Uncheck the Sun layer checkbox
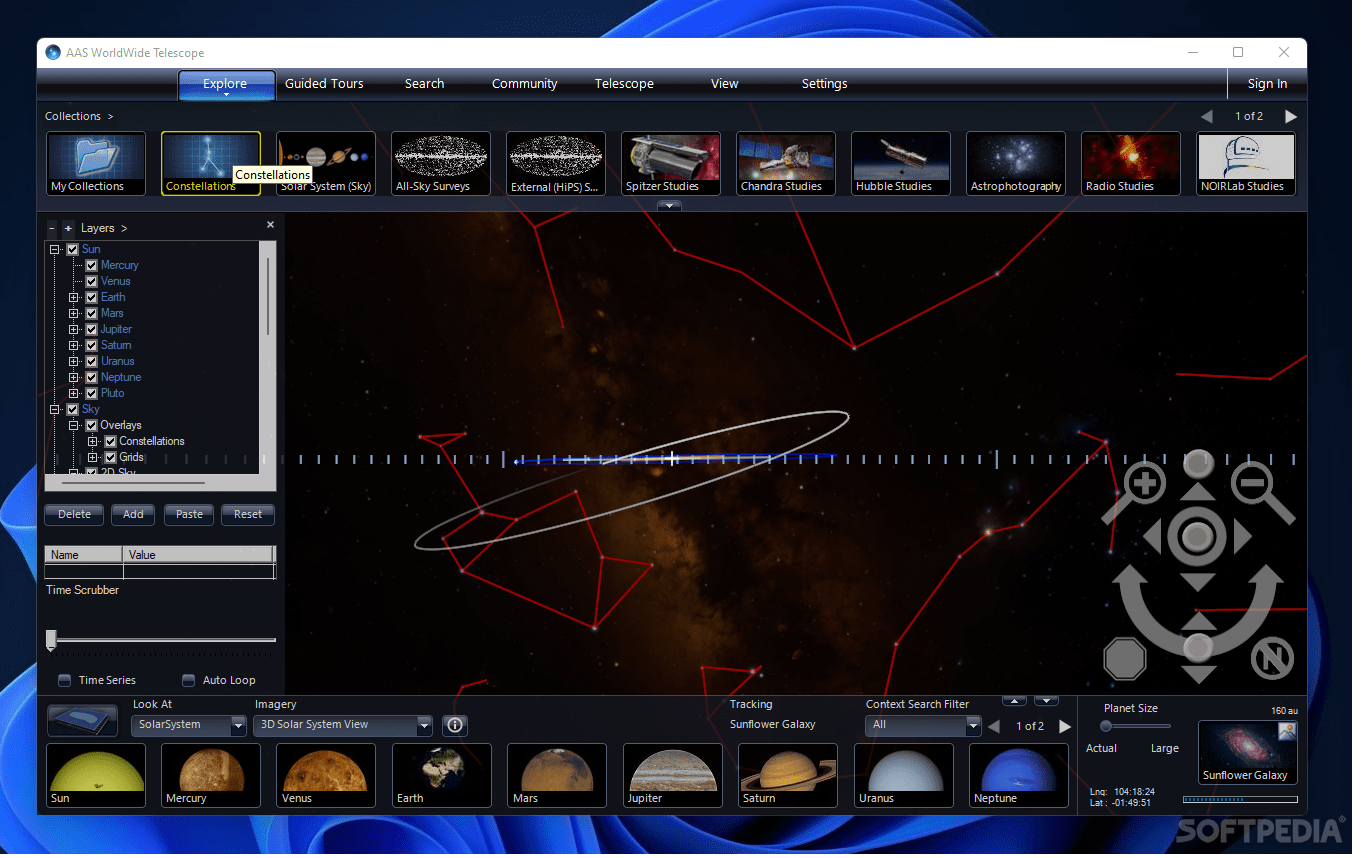This screenshot has height=858, width=1361. click(x=73, y=250)
